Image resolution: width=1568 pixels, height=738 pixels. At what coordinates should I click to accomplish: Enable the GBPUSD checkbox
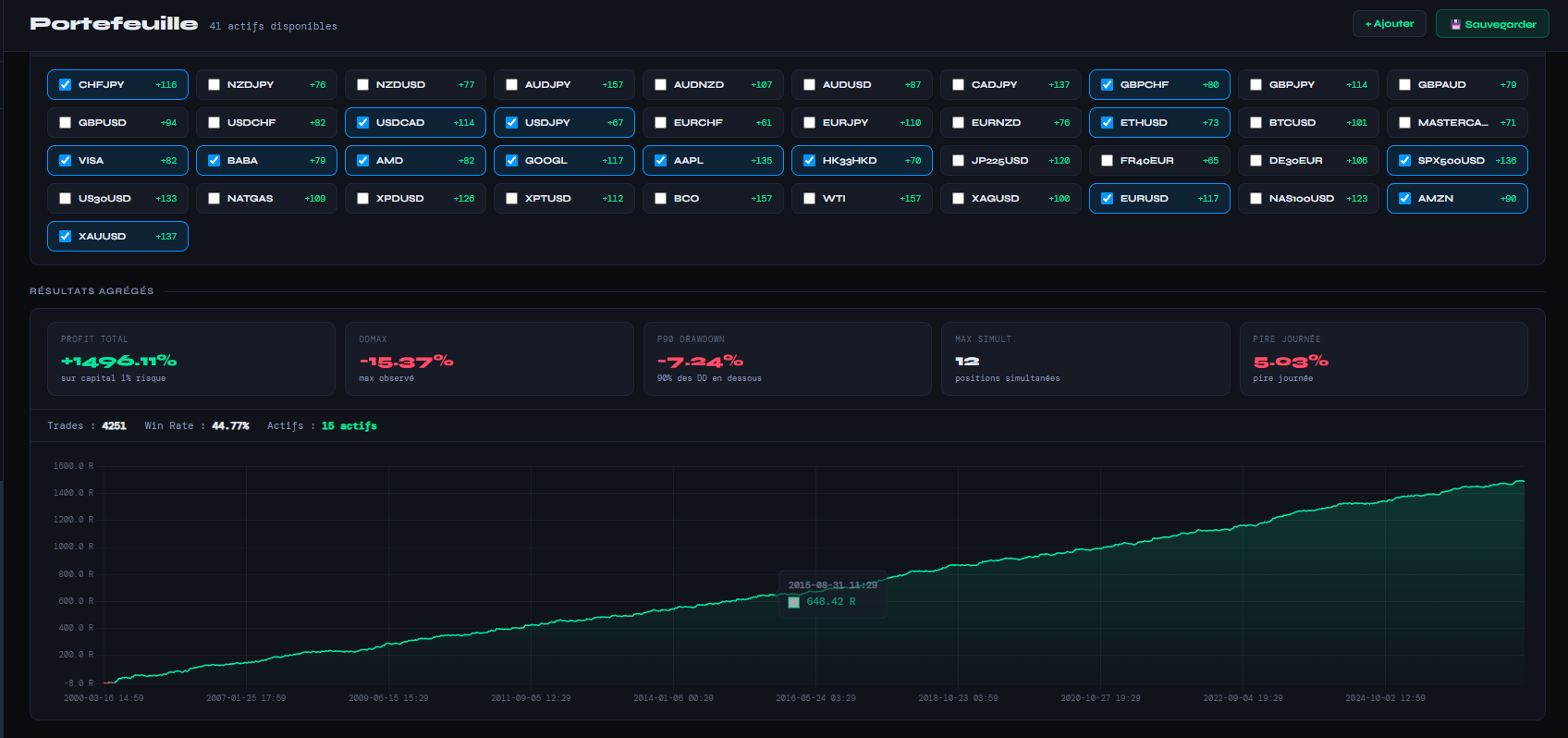click(x=66, y=122)
